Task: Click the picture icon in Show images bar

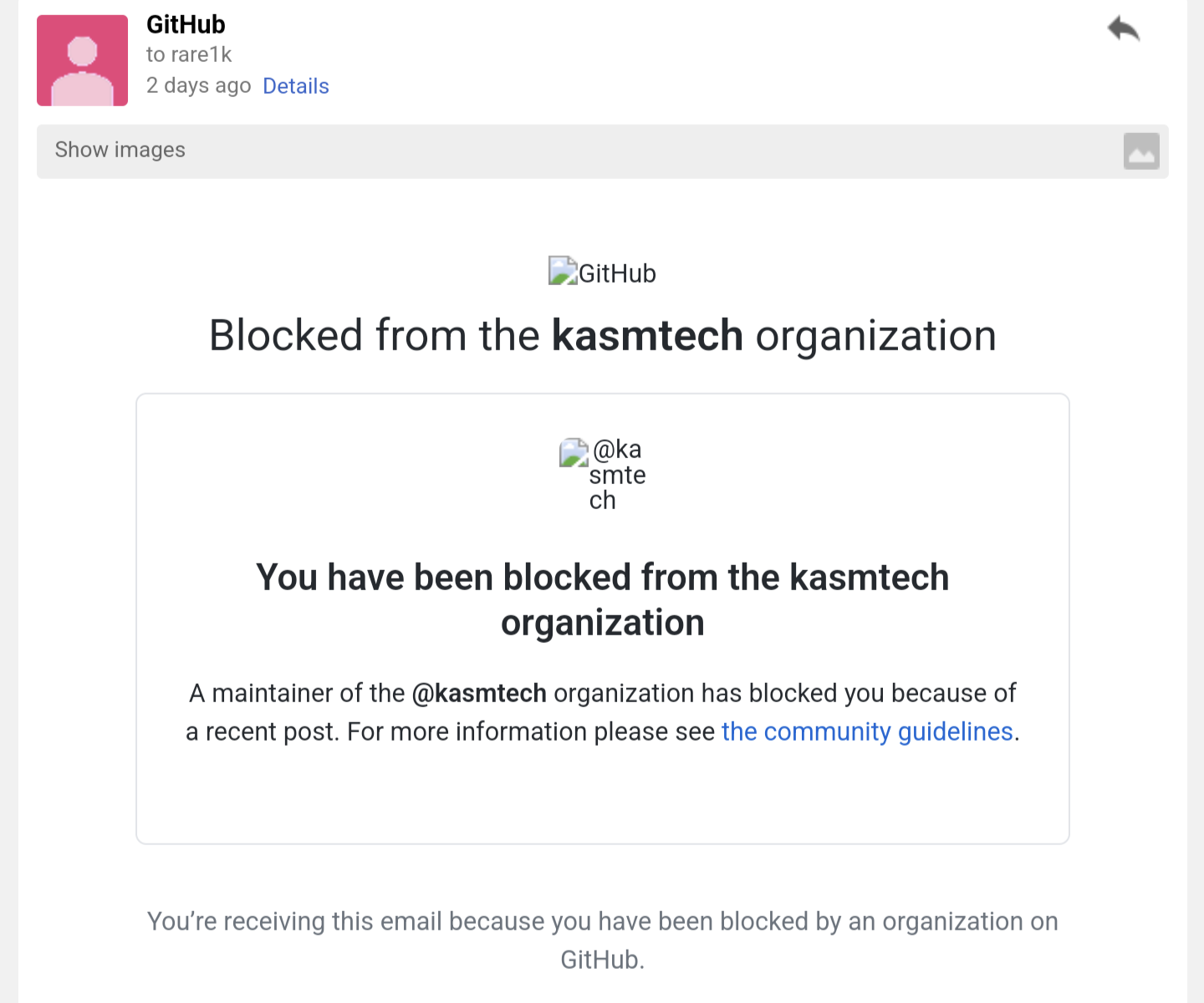Action: click(1140, 151)
